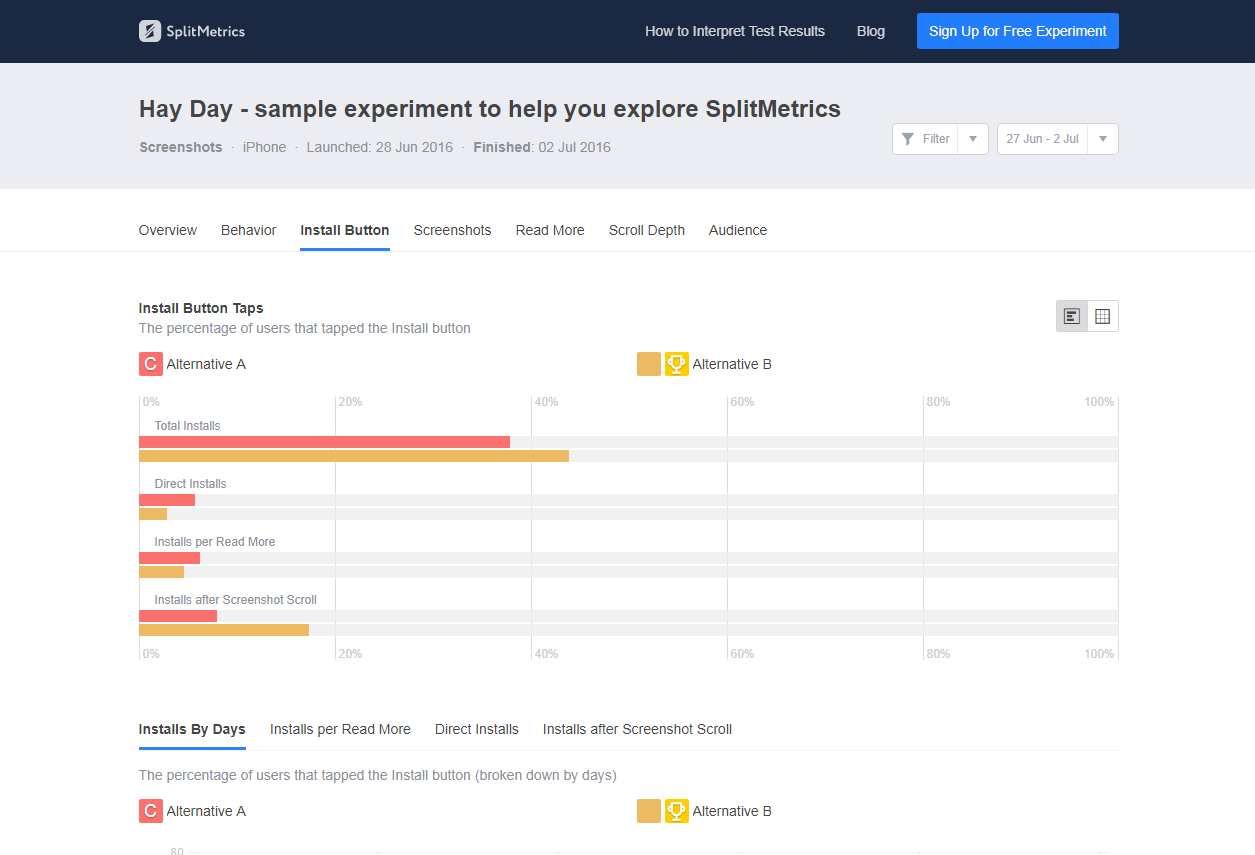Image resolution: width=1255 pixels, height=855 pixels.
Task: Open the Overview tab
Action: (x=168, y=230)
